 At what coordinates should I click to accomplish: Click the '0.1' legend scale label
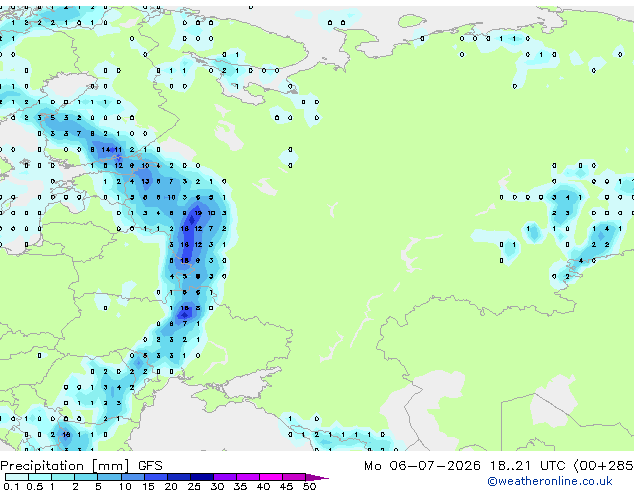click(x=11, y=486)
